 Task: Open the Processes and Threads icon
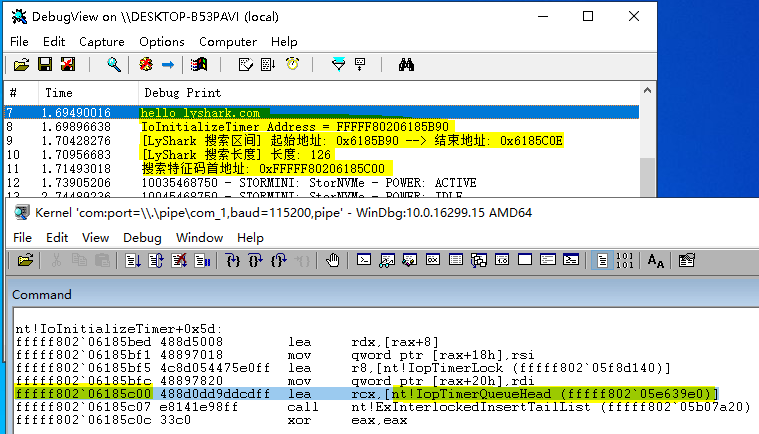547,260
